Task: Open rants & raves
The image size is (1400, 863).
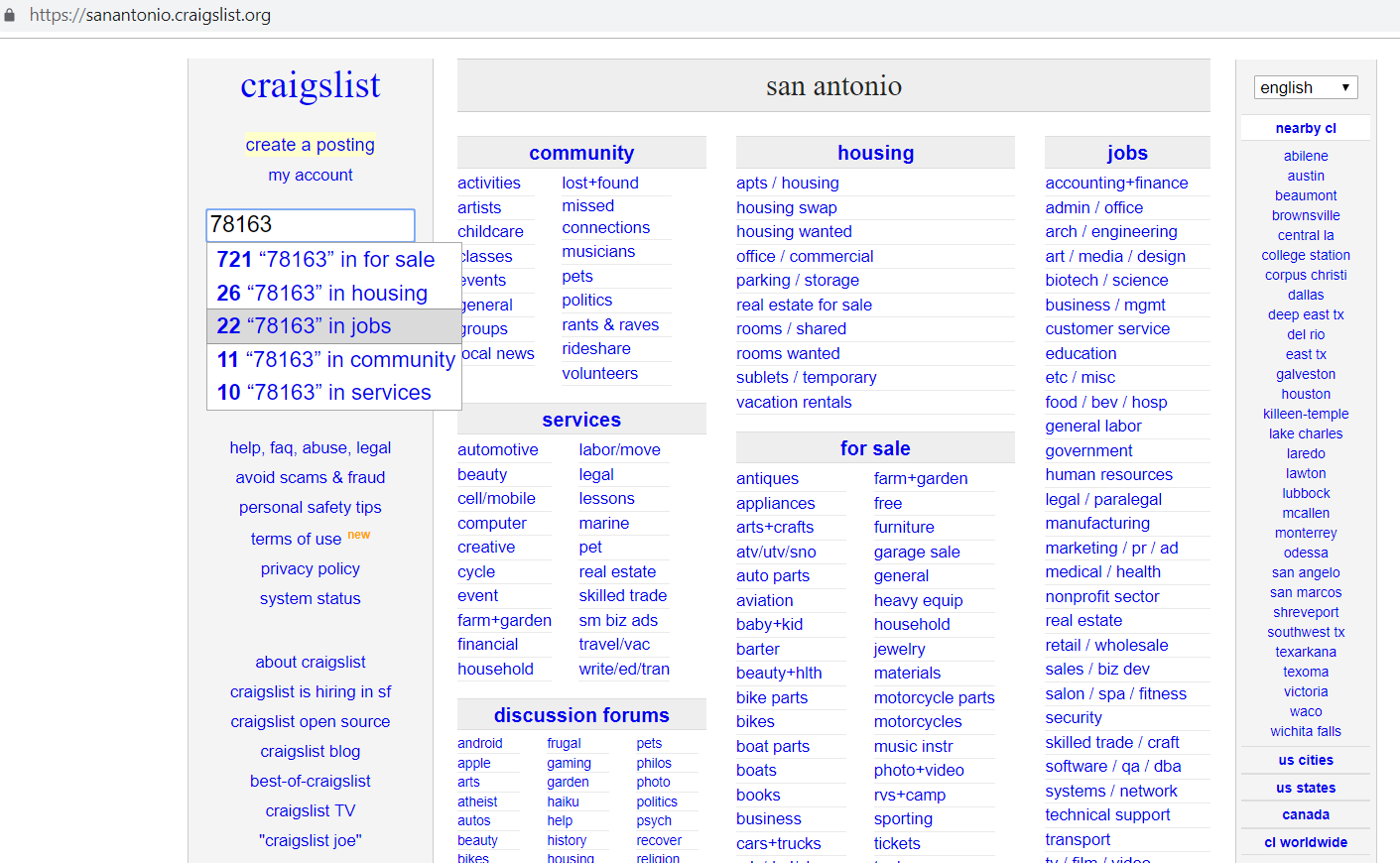Action: point(610,324)
